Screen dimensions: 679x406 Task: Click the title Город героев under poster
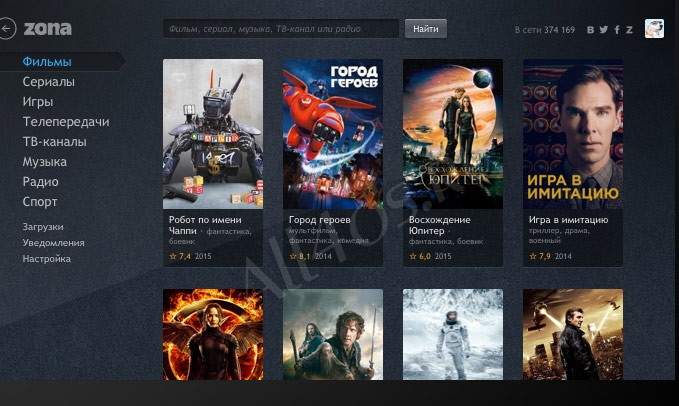[320, 220]
